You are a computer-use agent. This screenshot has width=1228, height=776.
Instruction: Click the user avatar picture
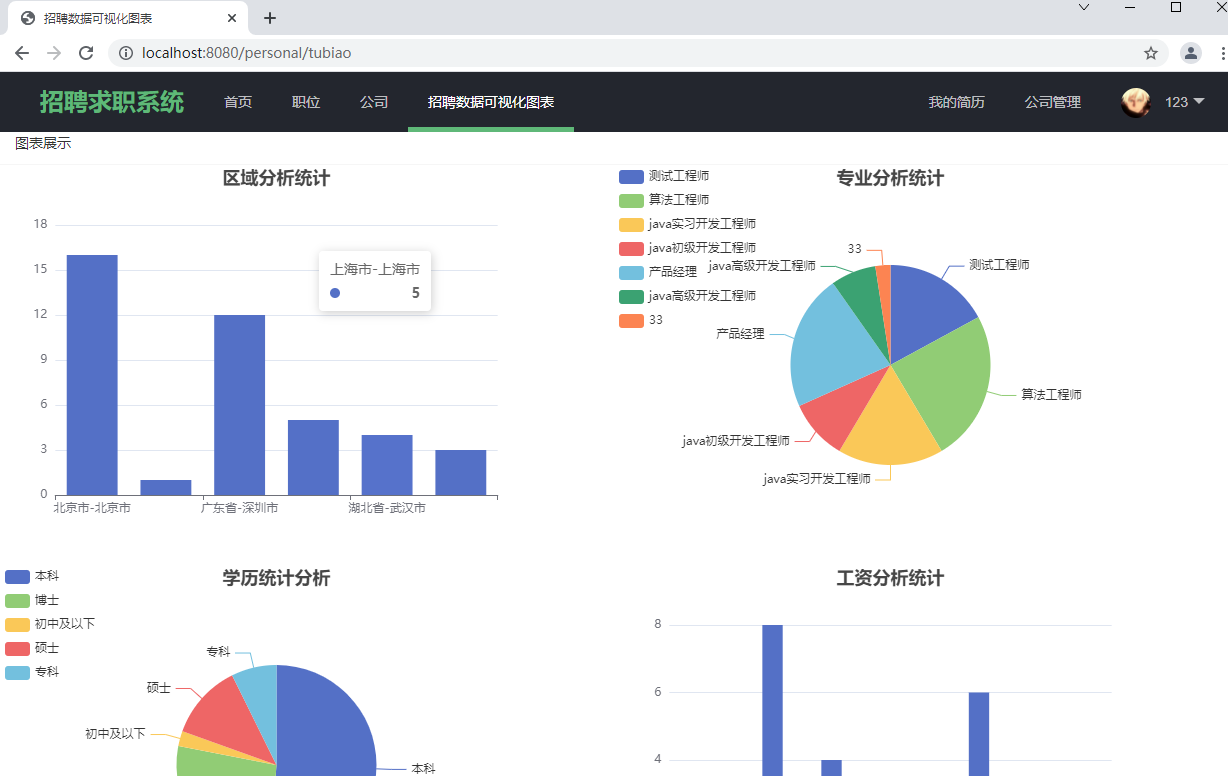1136,102
